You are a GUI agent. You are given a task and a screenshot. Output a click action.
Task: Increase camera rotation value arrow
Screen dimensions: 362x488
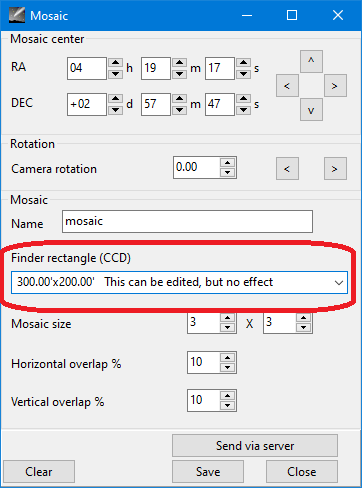[x=228, y=162]
